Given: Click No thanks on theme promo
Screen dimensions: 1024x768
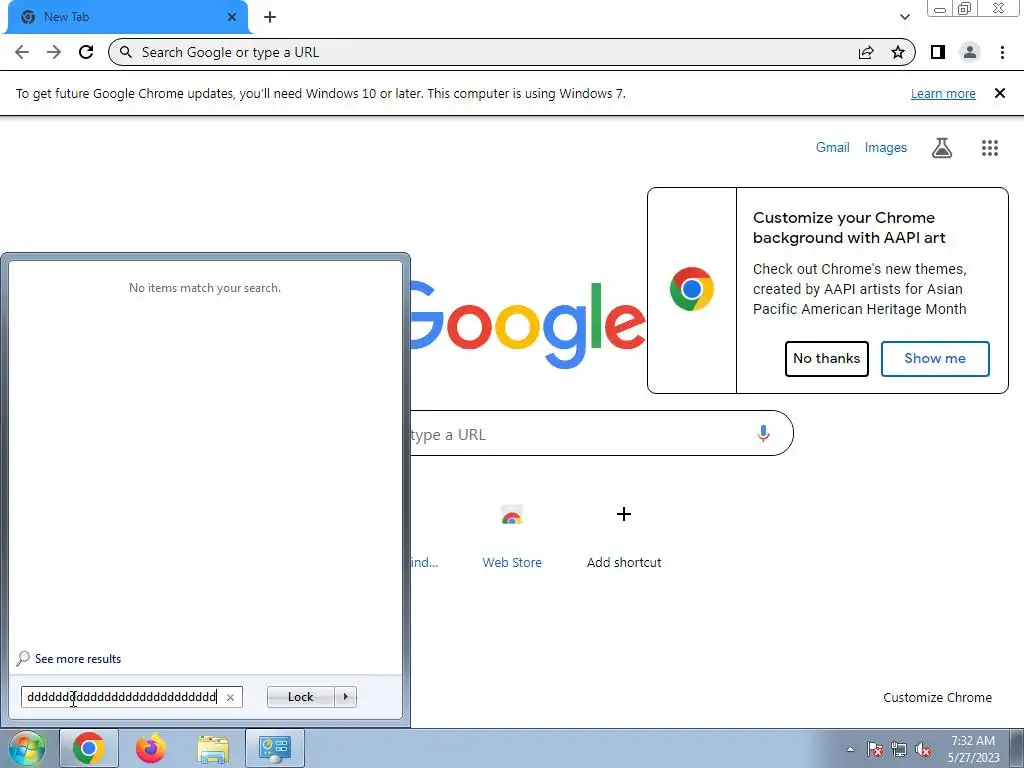Looking at the screenshot, I should 826,359.
